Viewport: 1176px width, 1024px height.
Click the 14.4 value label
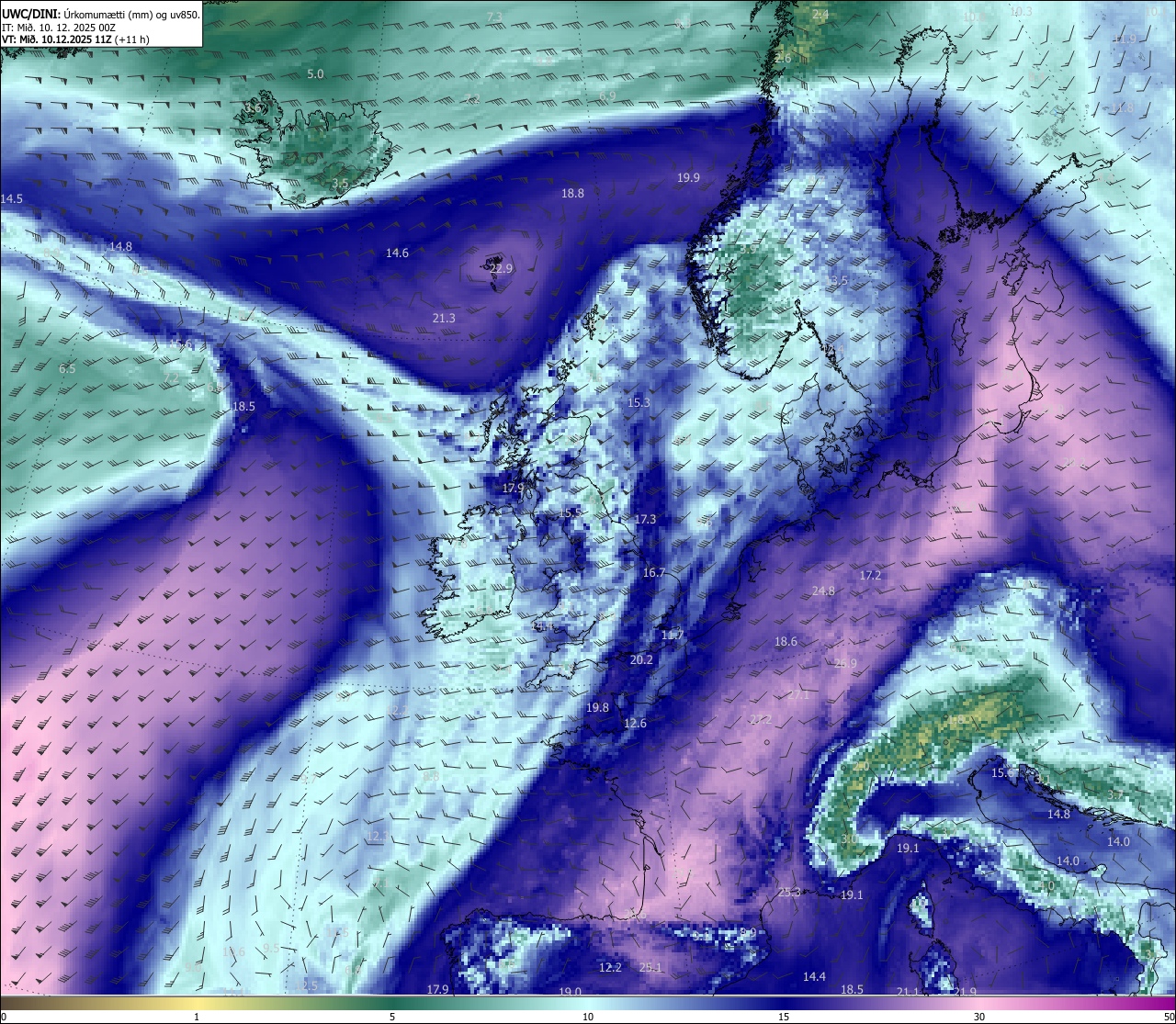[x=814, y=977]
